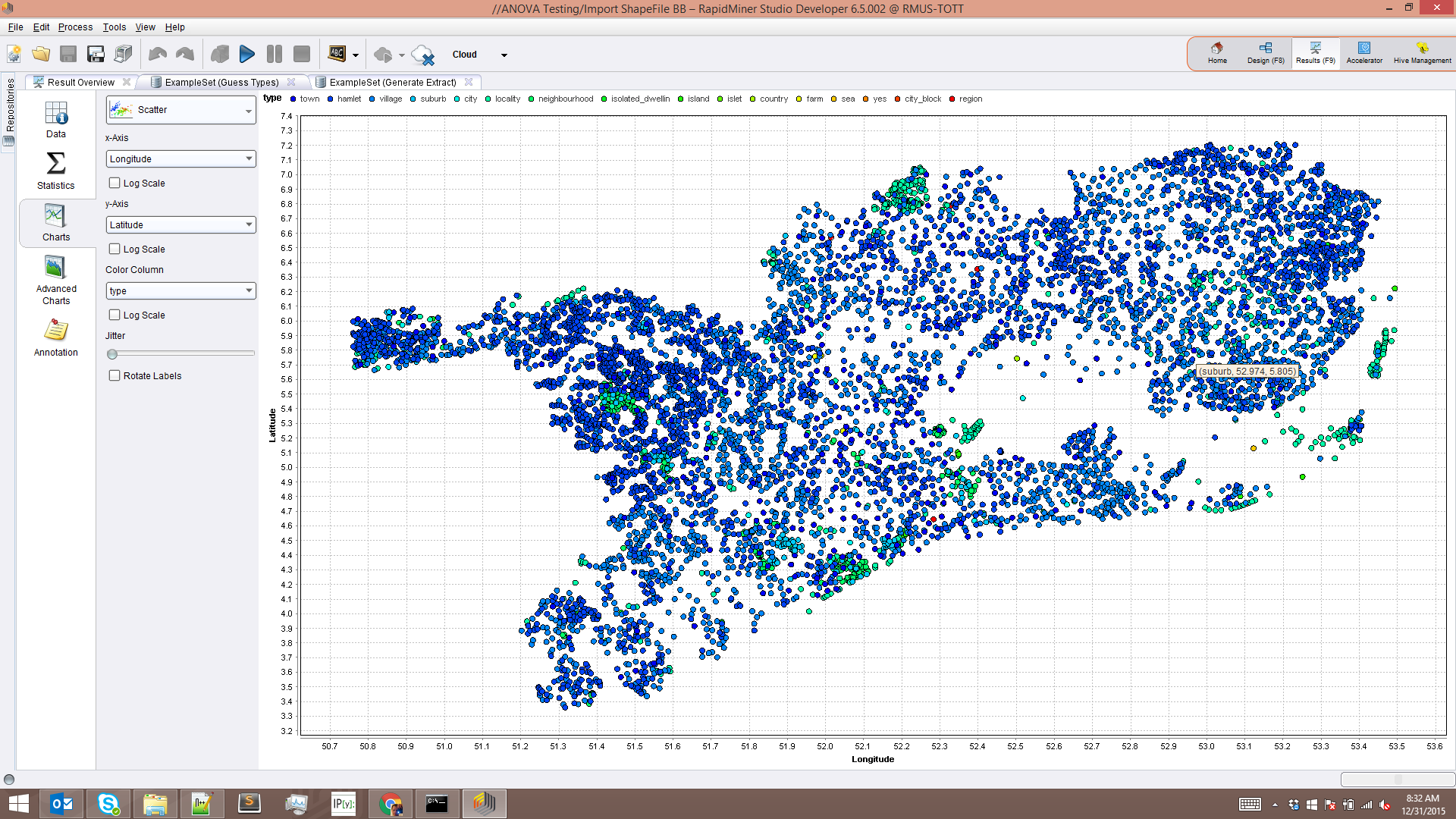Image resolution: width=1456 pixels, height=819 pixels.
Task: Open a process using the folder icon
Action: [x=41, y=54]
